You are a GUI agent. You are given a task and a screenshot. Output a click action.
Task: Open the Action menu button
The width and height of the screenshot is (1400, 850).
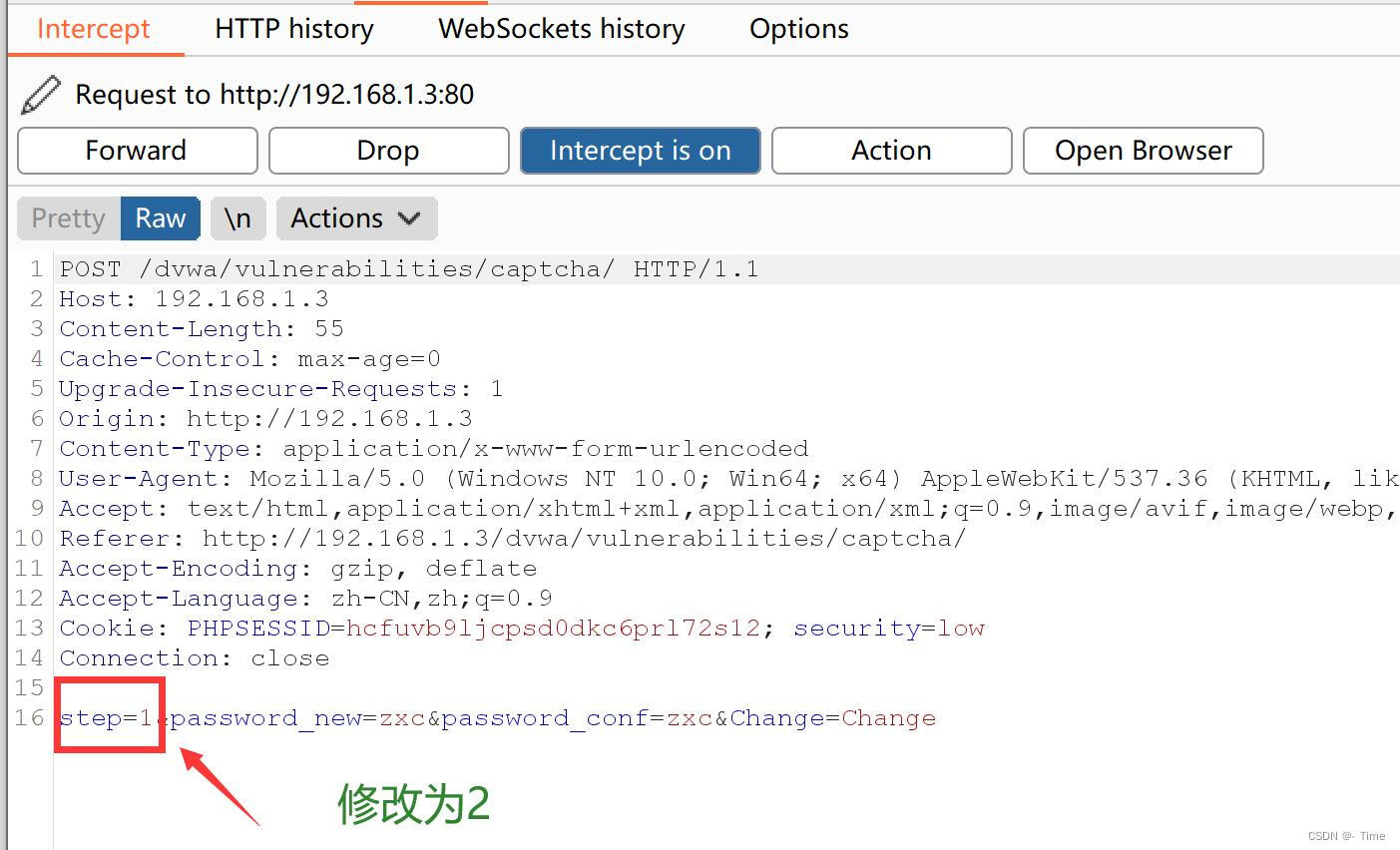coord(891,151)
